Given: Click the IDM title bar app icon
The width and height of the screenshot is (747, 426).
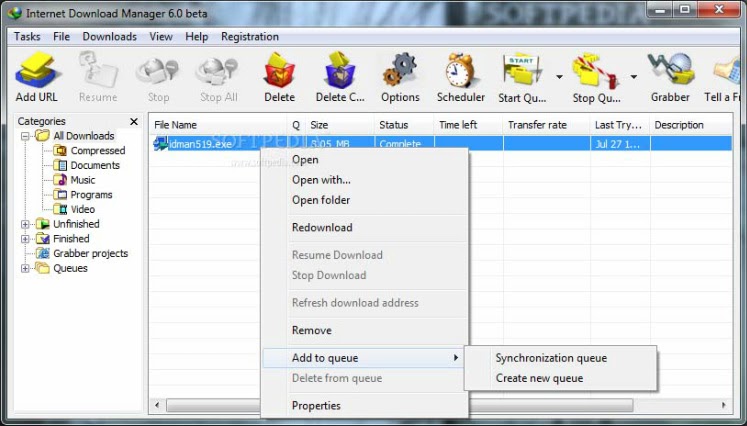Looking at the screenshot, I should click(x=15, y=13).
